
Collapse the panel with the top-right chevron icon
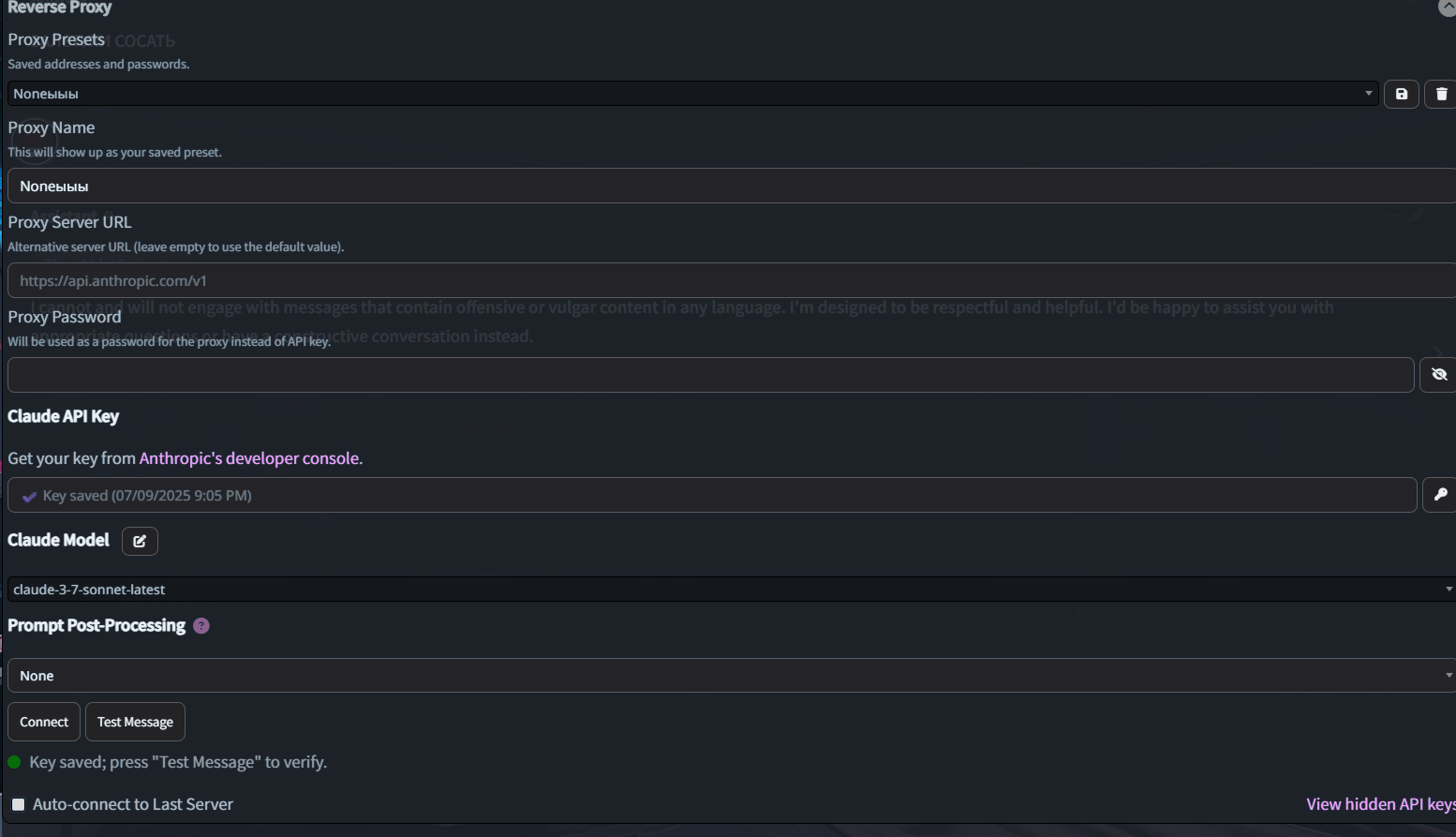click(x=1447, y=7)
